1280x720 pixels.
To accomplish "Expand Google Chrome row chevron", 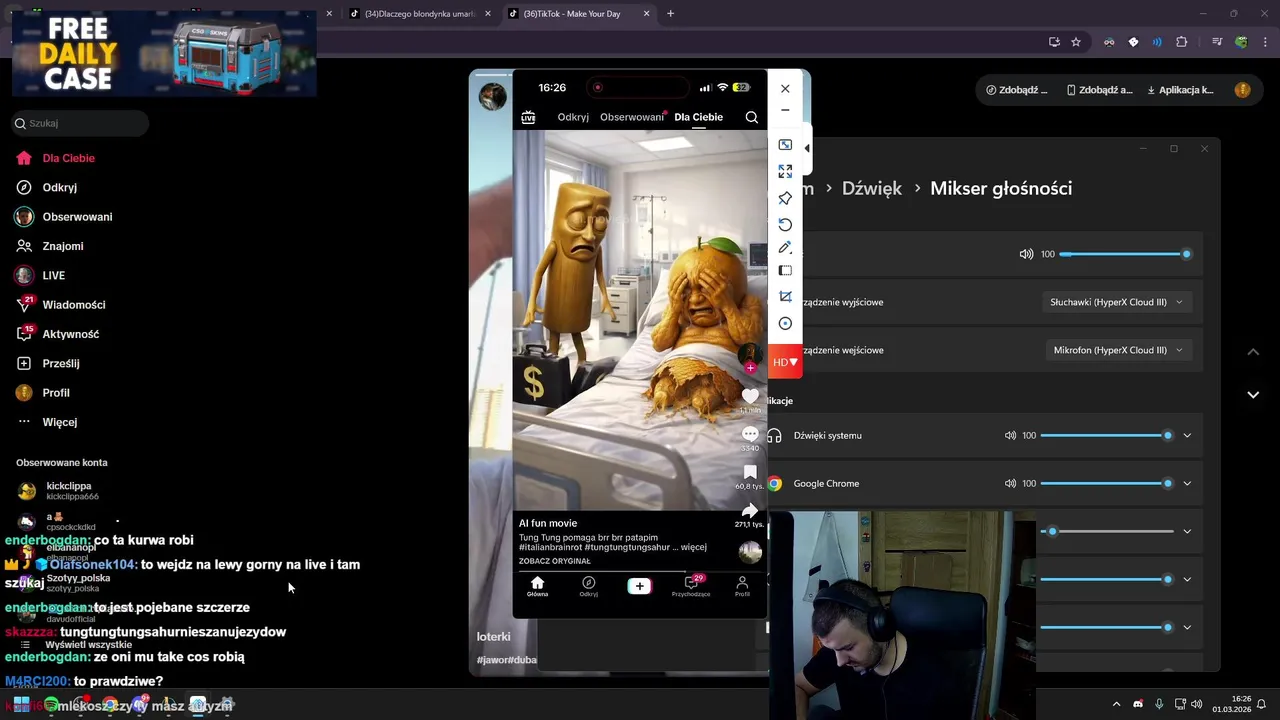I will [1187, 484].
